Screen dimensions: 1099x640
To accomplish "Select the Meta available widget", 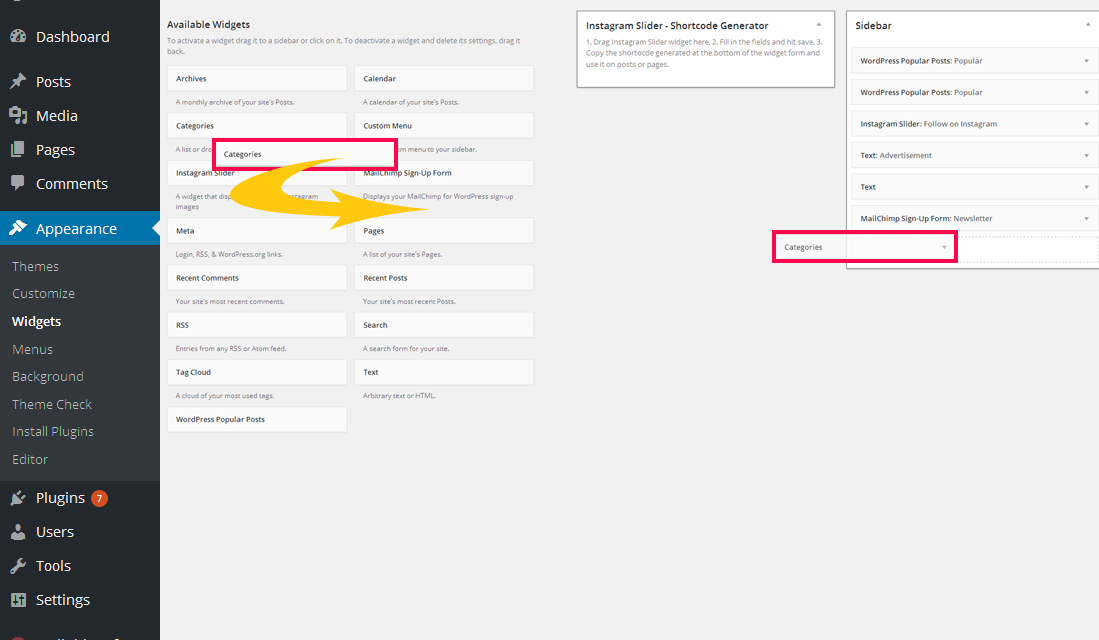I will (257, 231).
